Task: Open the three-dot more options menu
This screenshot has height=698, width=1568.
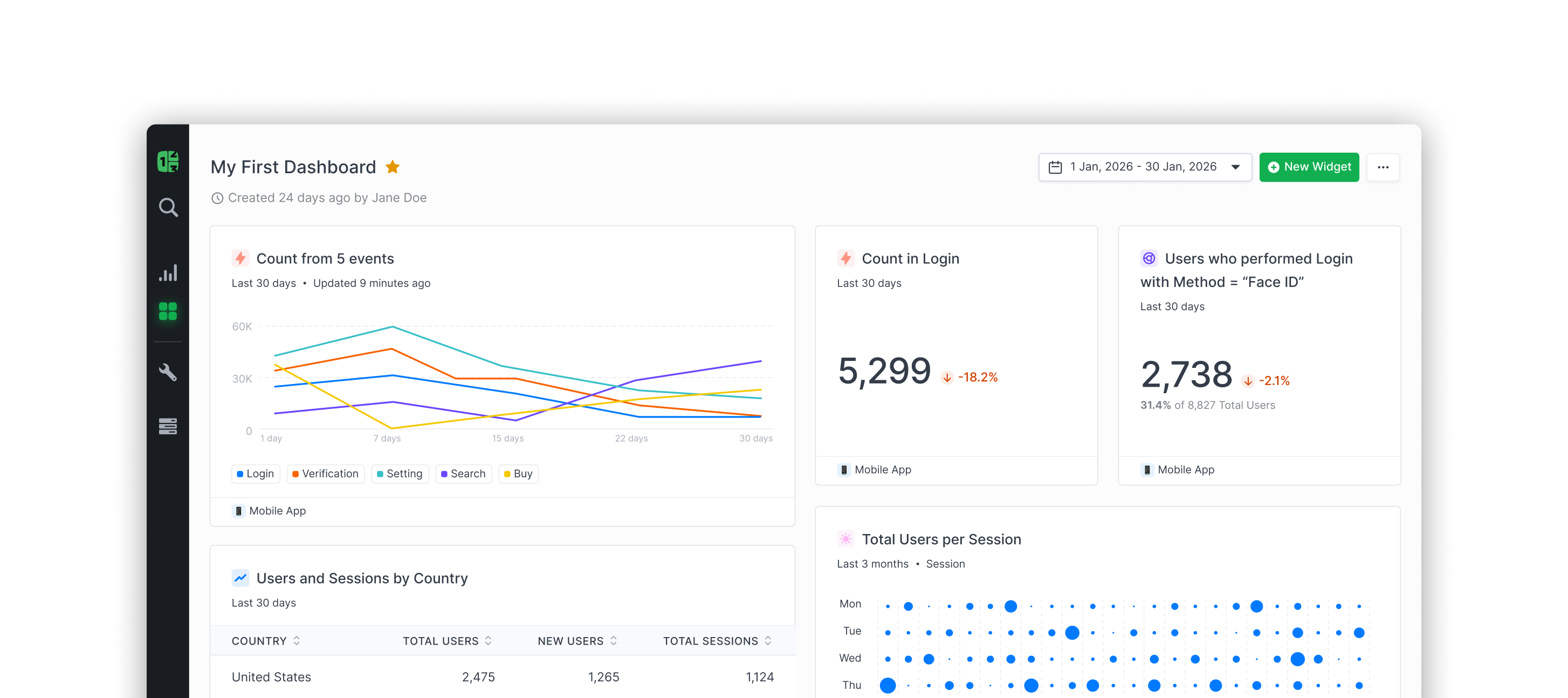Action: click(1383, 167)
